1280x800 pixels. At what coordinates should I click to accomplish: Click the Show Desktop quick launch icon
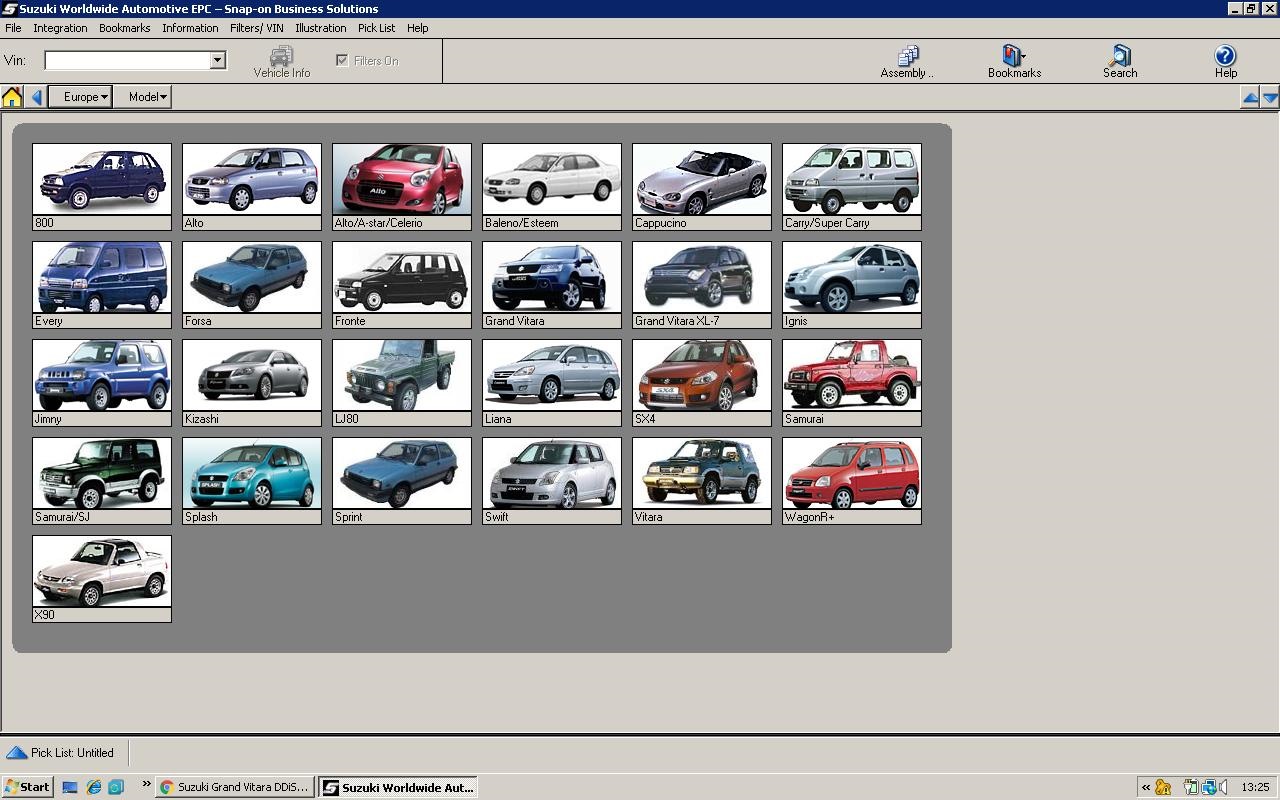70,787
